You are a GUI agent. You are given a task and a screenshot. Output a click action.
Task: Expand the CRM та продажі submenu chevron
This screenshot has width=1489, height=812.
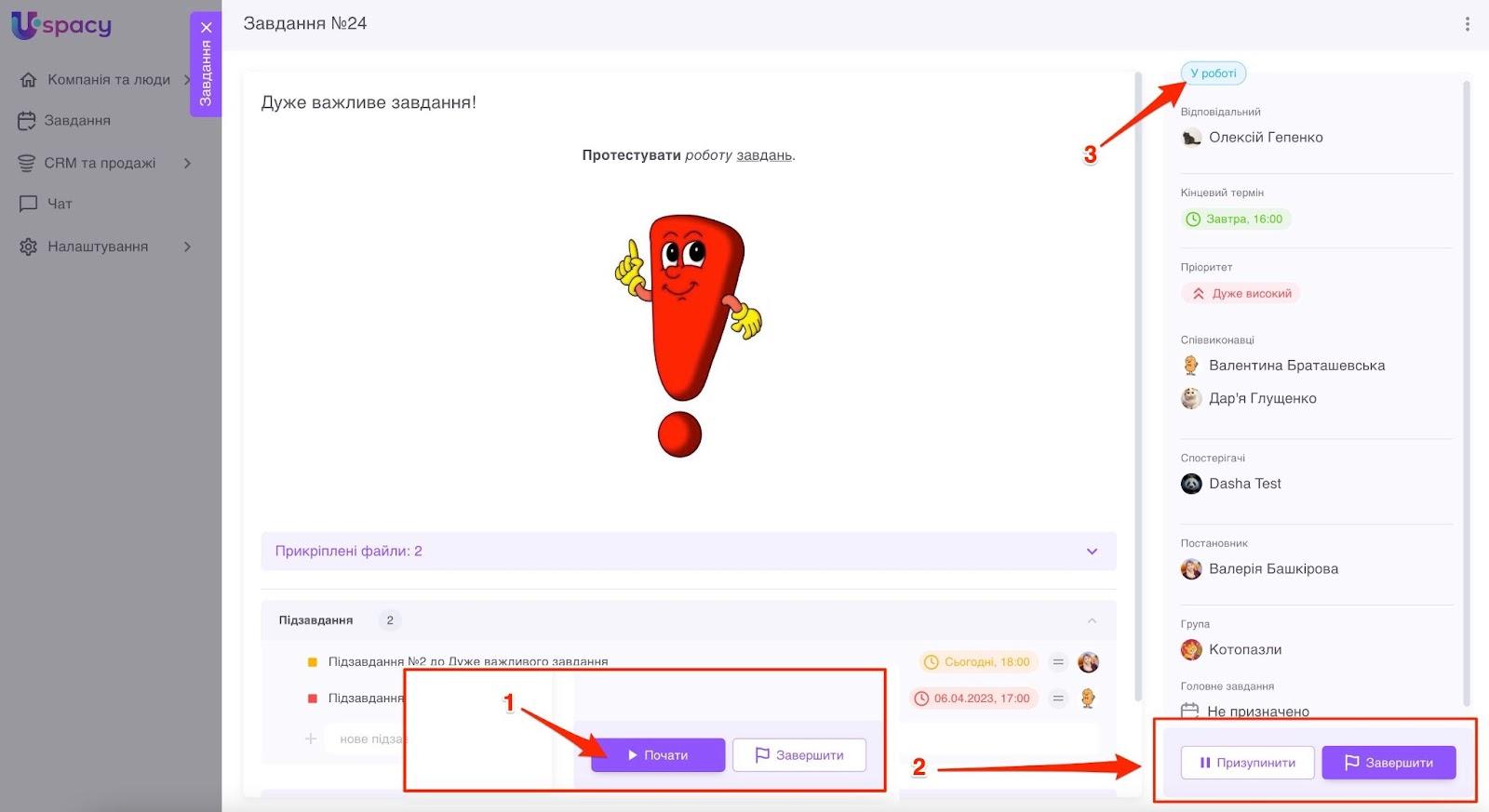(x=187, y=164)
